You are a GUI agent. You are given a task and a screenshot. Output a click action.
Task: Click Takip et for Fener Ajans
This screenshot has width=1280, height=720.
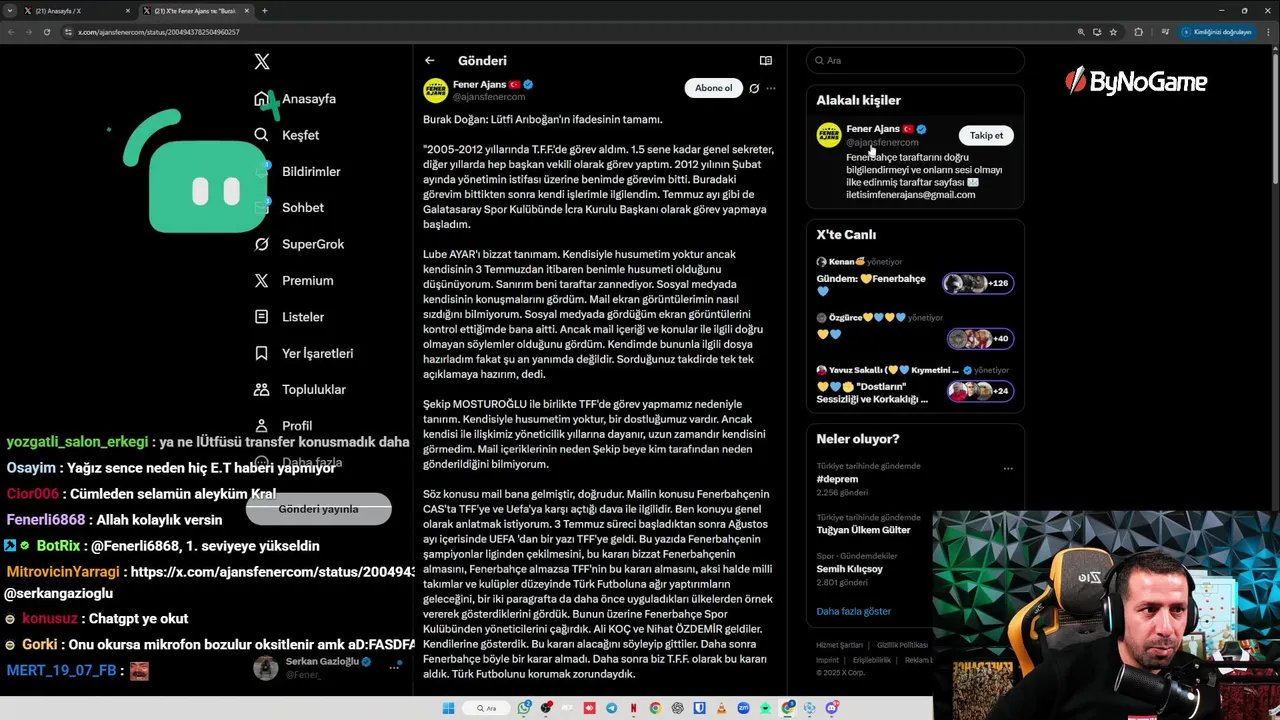click(986, 135)
